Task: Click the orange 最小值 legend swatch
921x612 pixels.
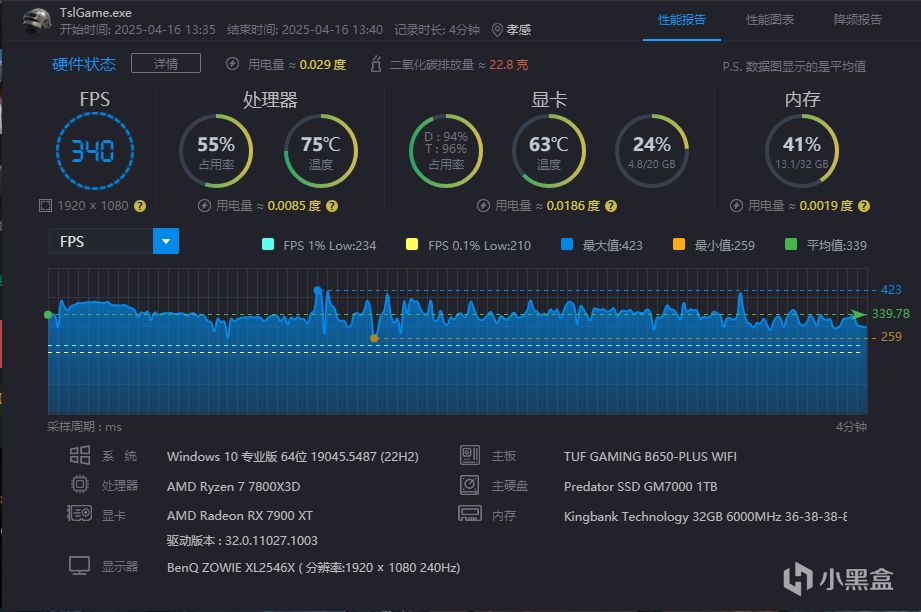Action: point(678,244)
